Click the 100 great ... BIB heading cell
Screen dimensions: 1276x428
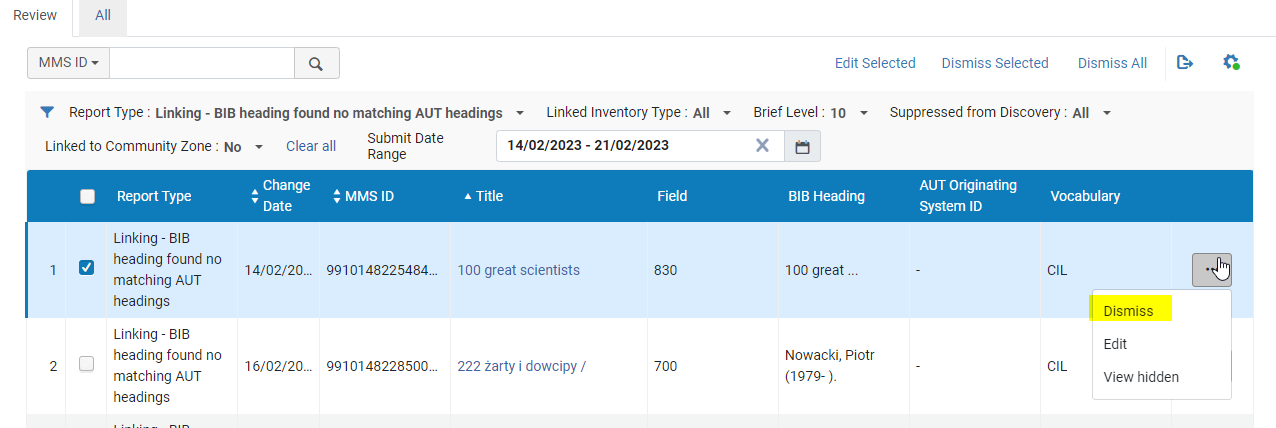pos(821,270)
